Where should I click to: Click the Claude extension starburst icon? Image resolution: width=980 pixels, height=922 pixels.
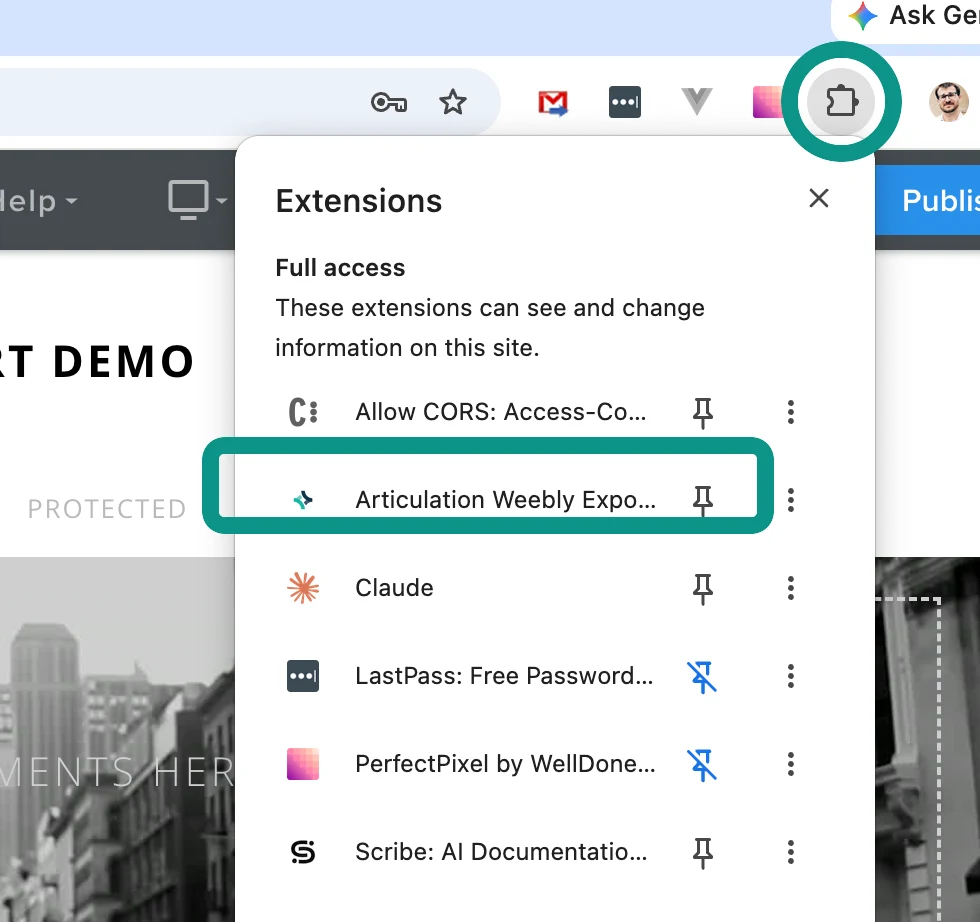coord(303,588)
